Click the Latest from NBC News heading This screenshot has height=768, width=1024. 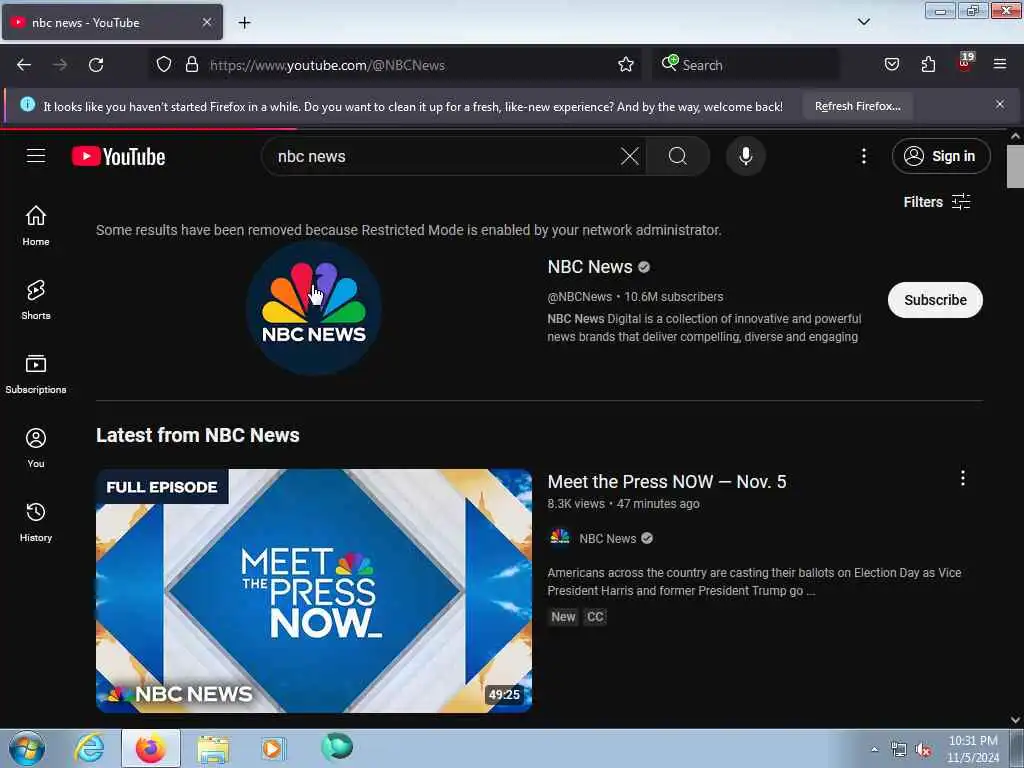coord(198,435)
